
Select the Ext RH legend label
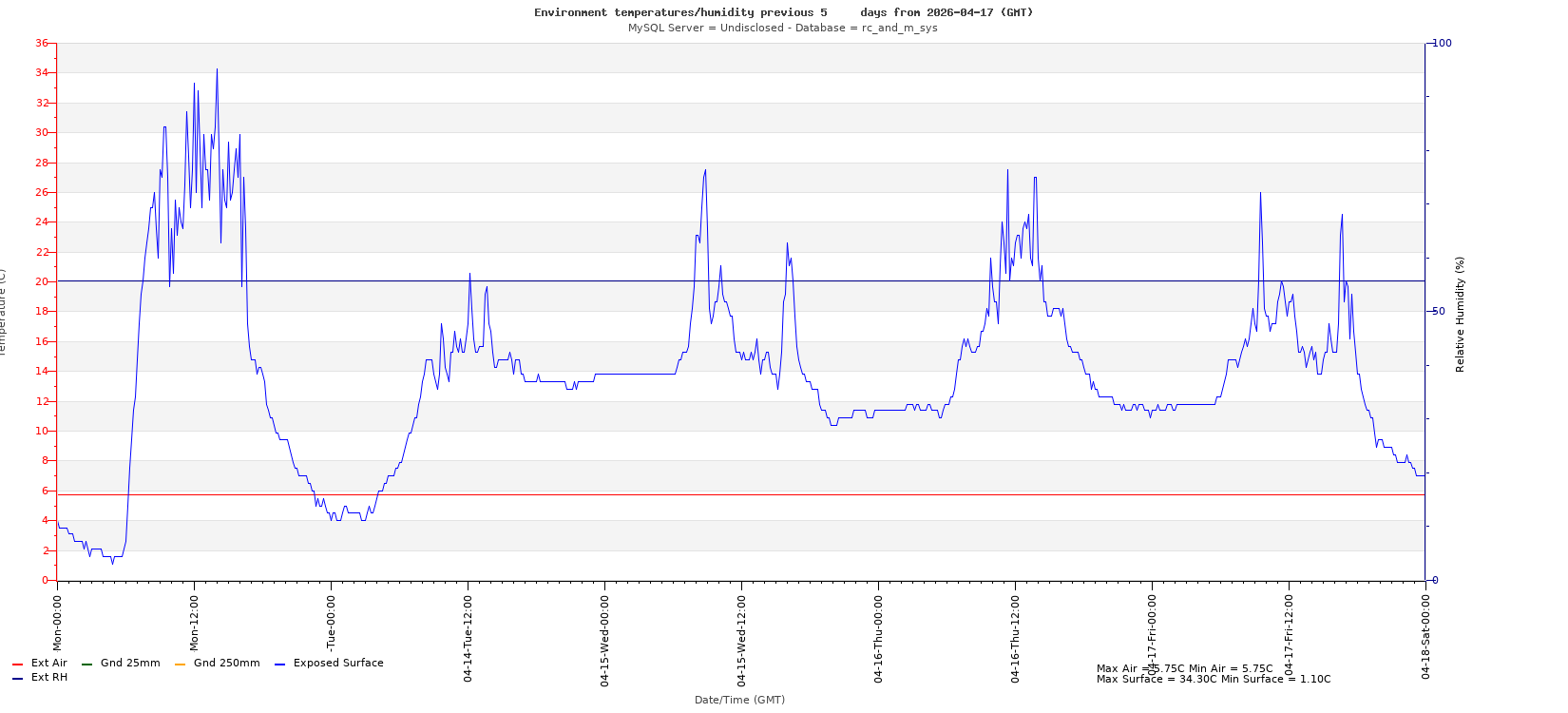click(49, 678)
